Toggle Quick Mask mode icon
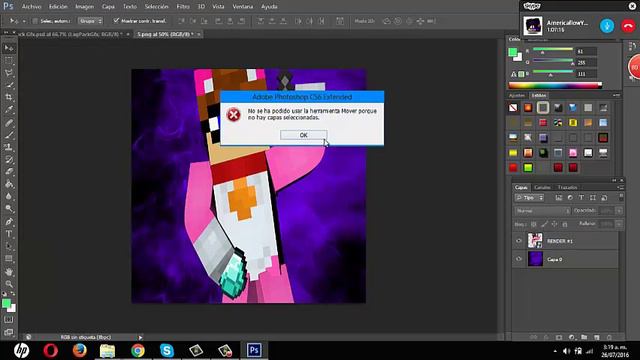The width and height of the screenshot is (640, 360). [9, 320]
